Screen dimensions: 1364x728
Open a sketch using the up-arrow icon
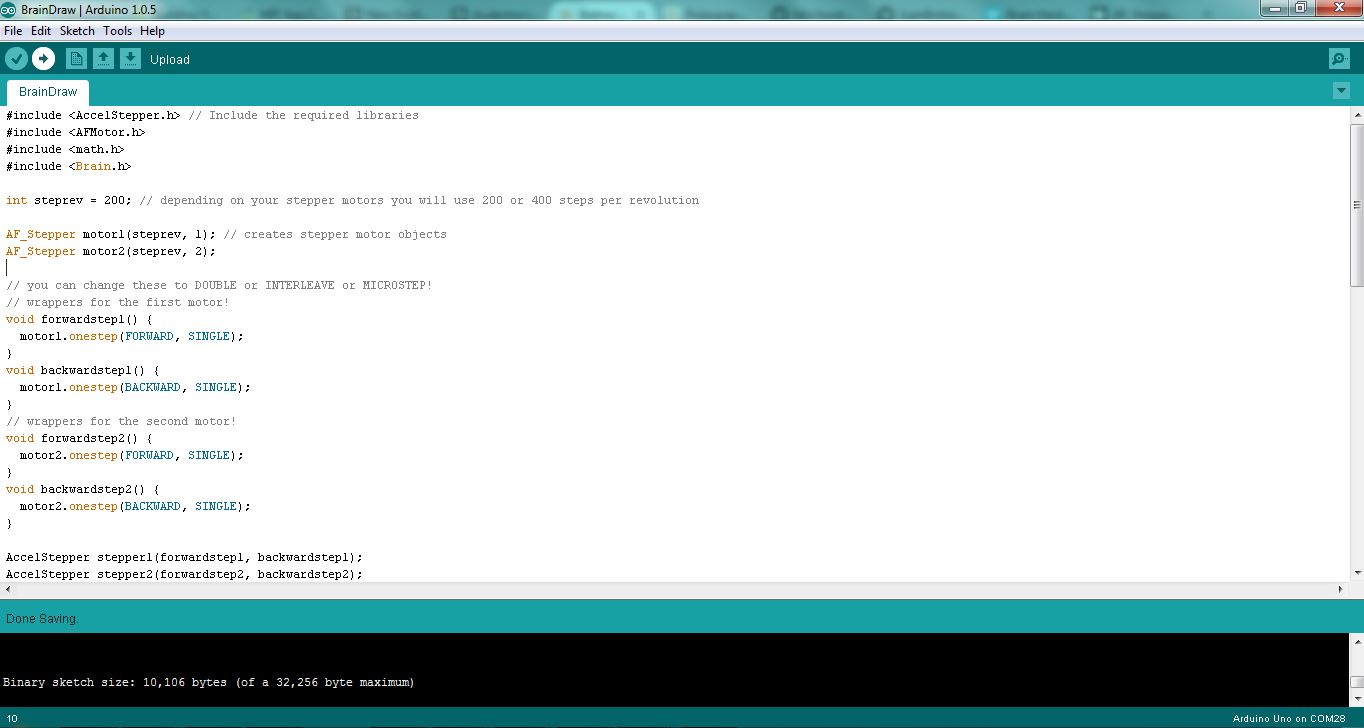coord(103,59)
